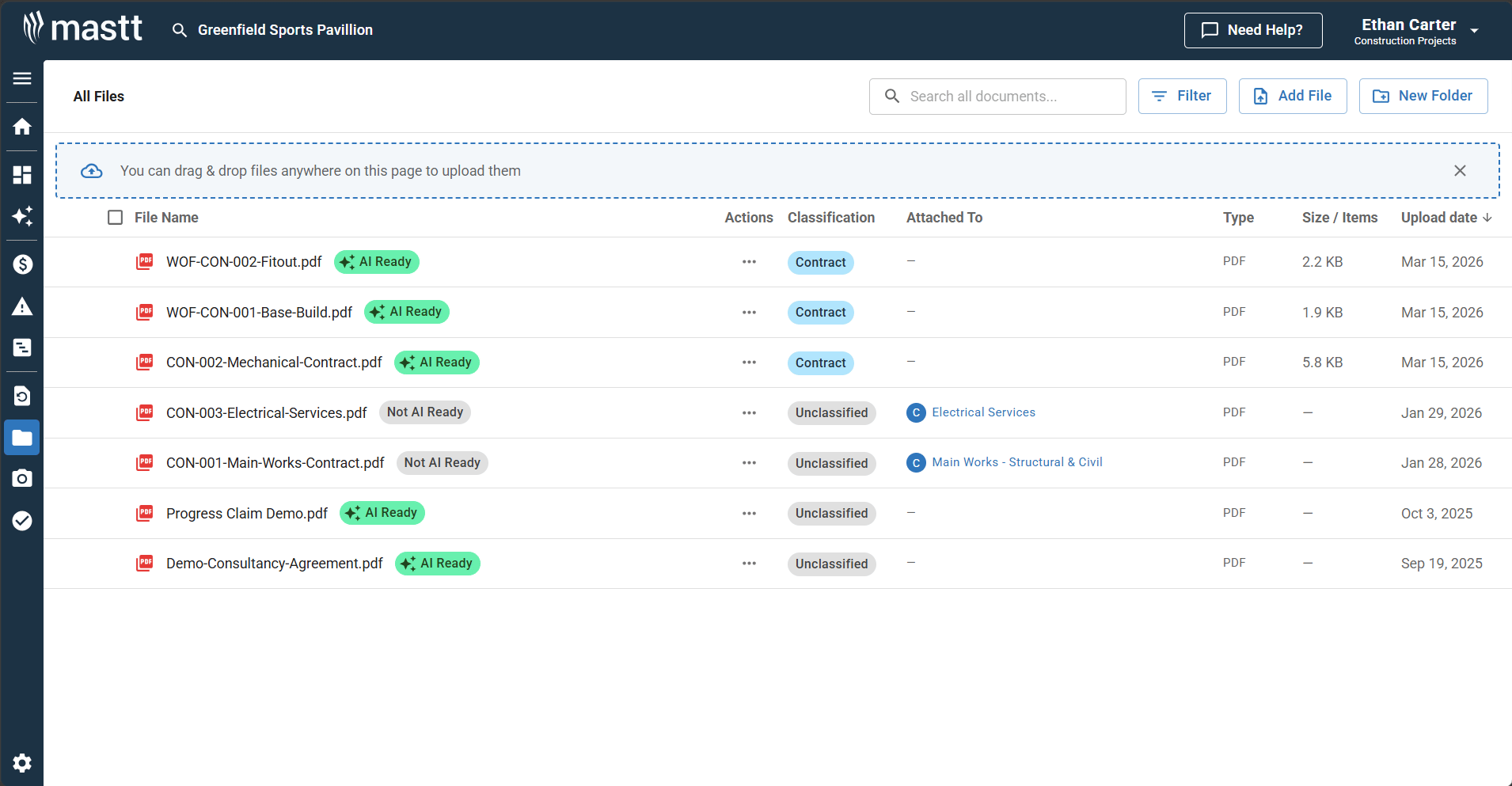Open the camera photos icon in sidebar
Screen dimensions: 1512x786
click(22, 478)
